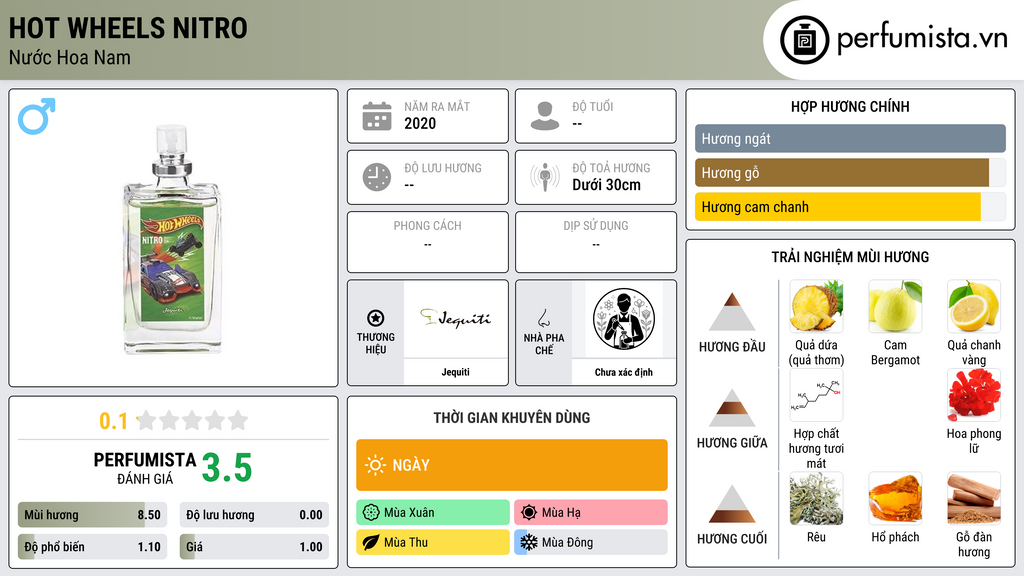1024x576 pixels.
Task: Click the five-star rating row
Action: coord(193,420)
